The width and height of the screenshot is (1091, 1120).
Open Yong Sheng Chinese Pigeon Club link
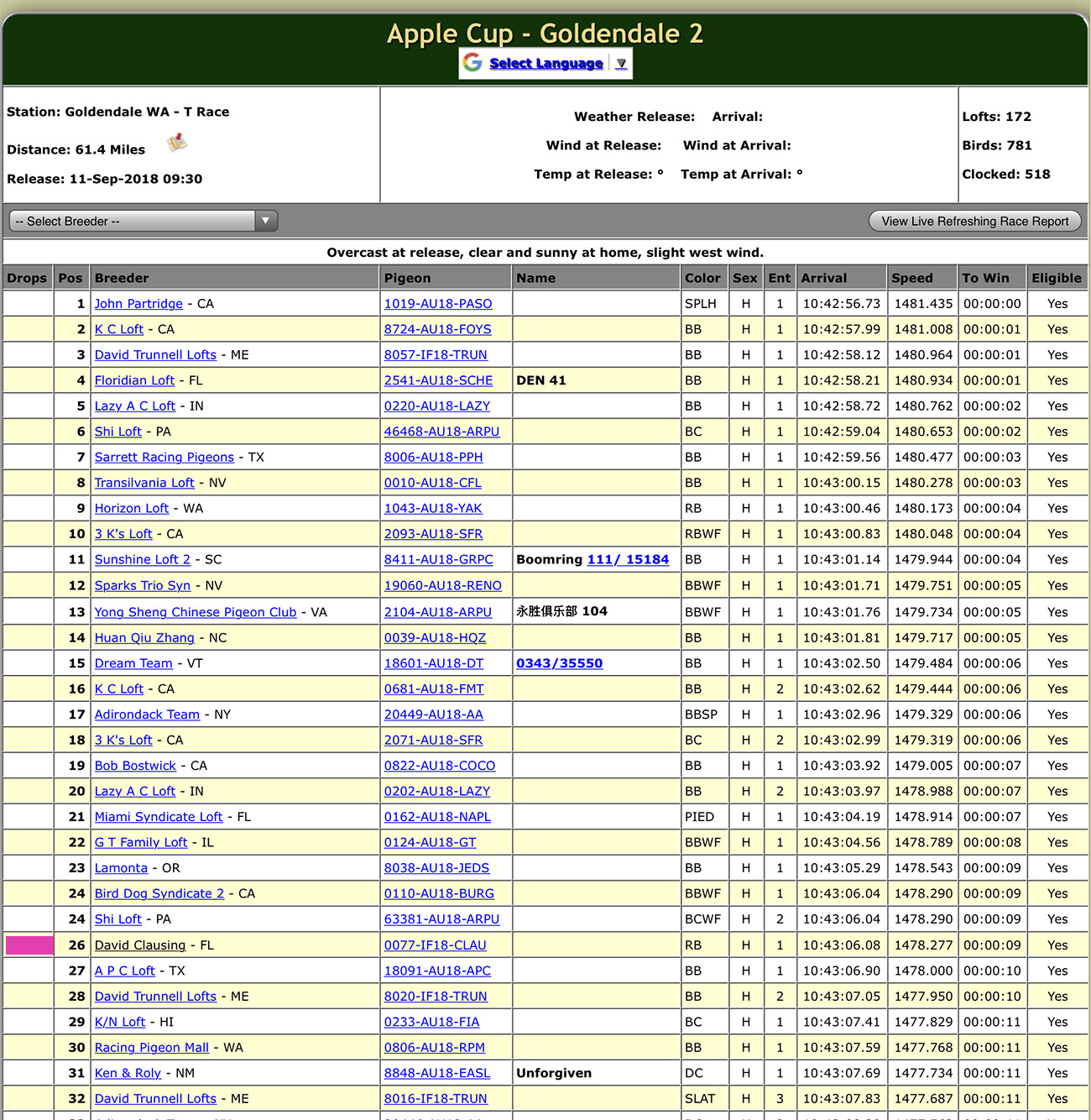pyautogui.click(x=195, y=612)
